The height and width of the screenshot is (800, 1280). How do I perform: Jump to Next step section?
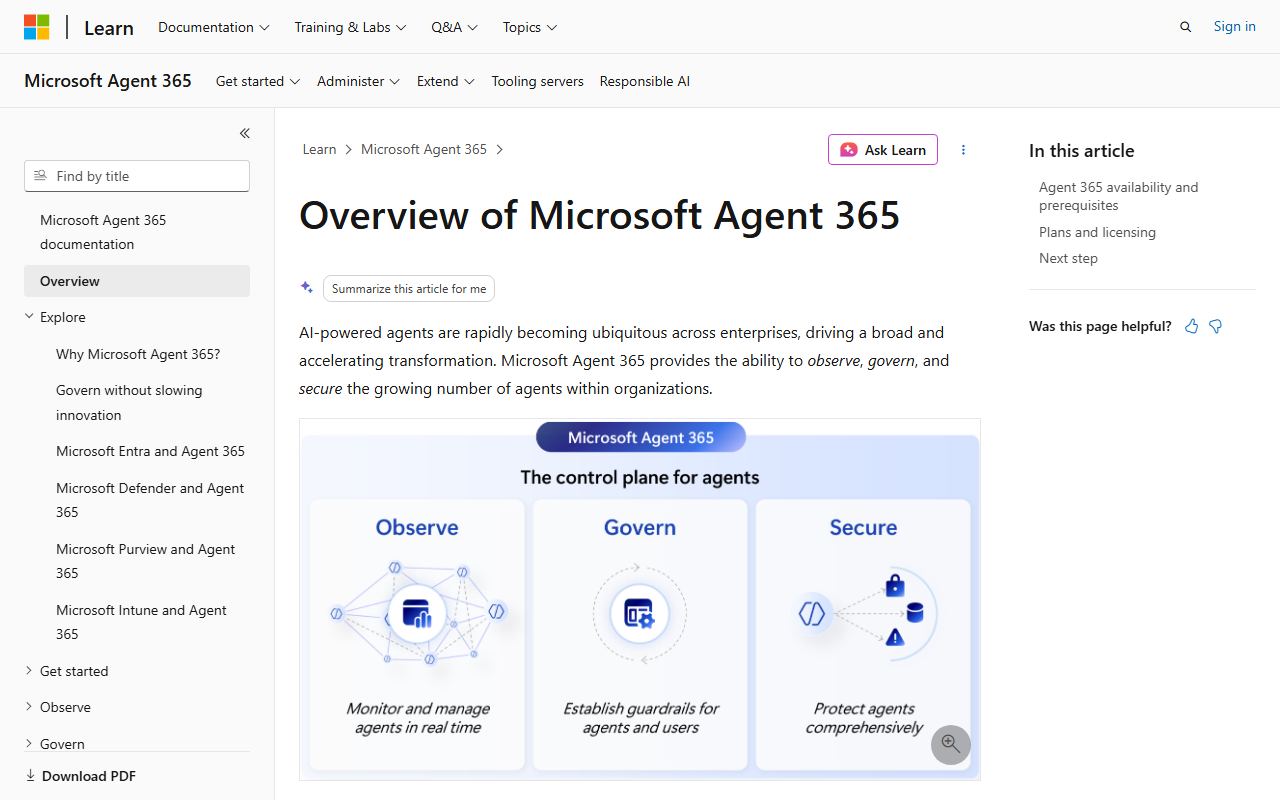tap(1068, 258)
